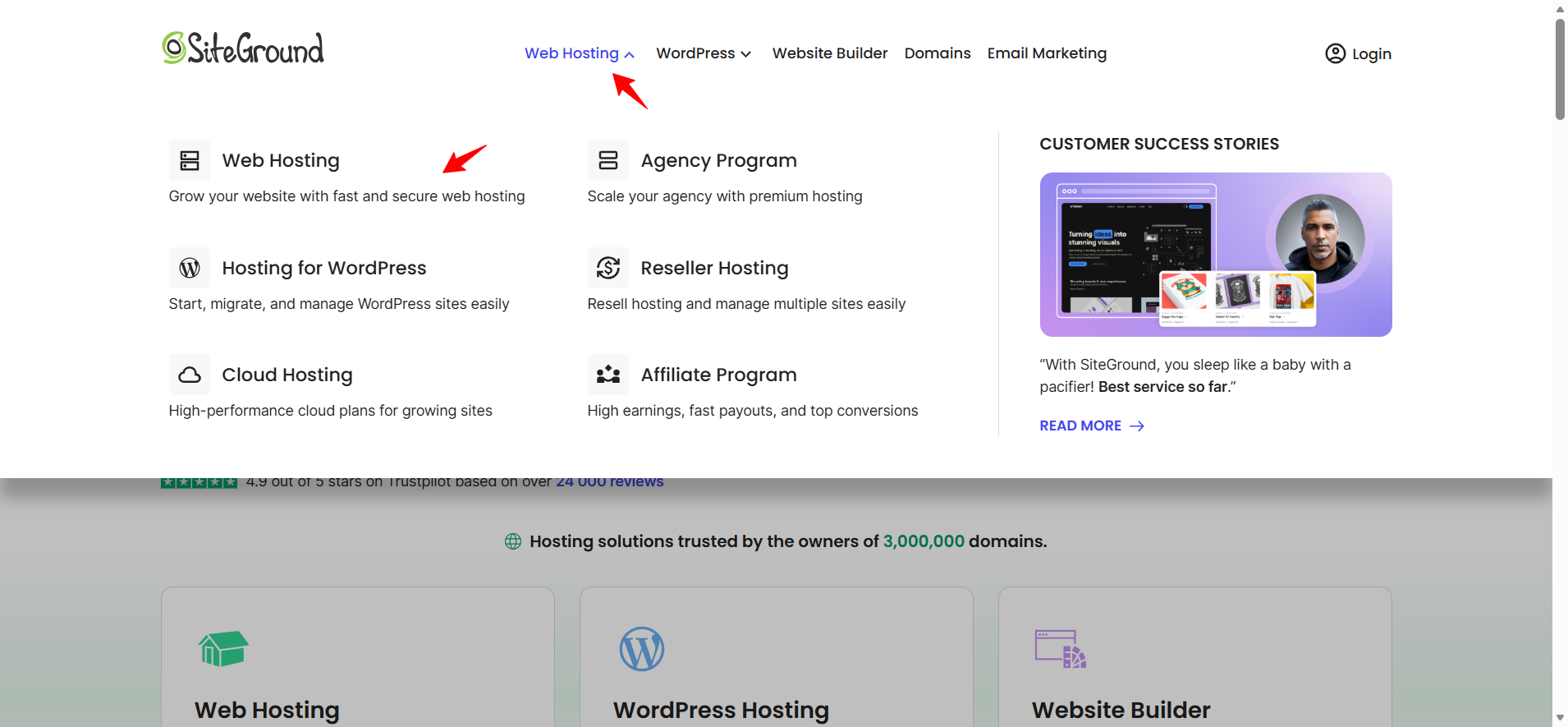Screen dimensions: 1568x727
Task: Open WordPress top navigation menu
Action: [x=704, y=53]
